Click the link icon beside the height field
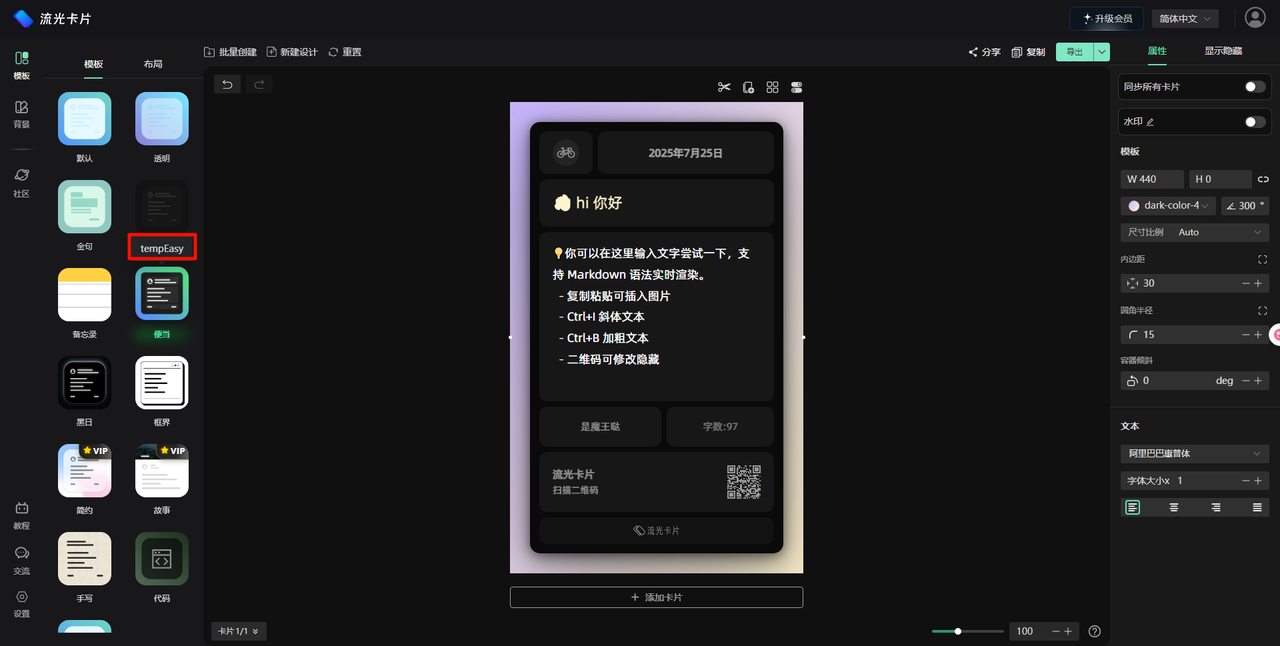This screenshot has height=646, width=1280. pos(1263,179)
